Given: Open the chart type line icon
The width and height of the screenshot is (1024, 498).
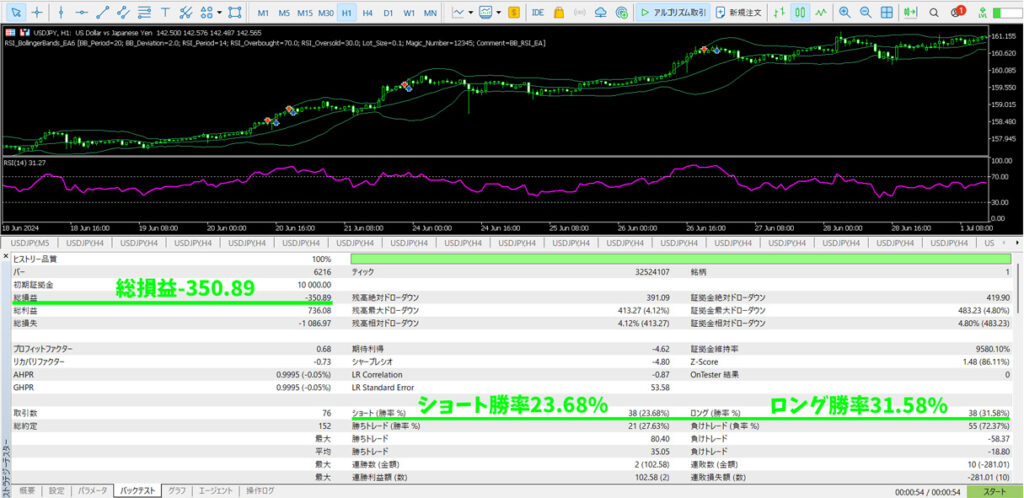Looking at the screenshot, I should (458, 12).
